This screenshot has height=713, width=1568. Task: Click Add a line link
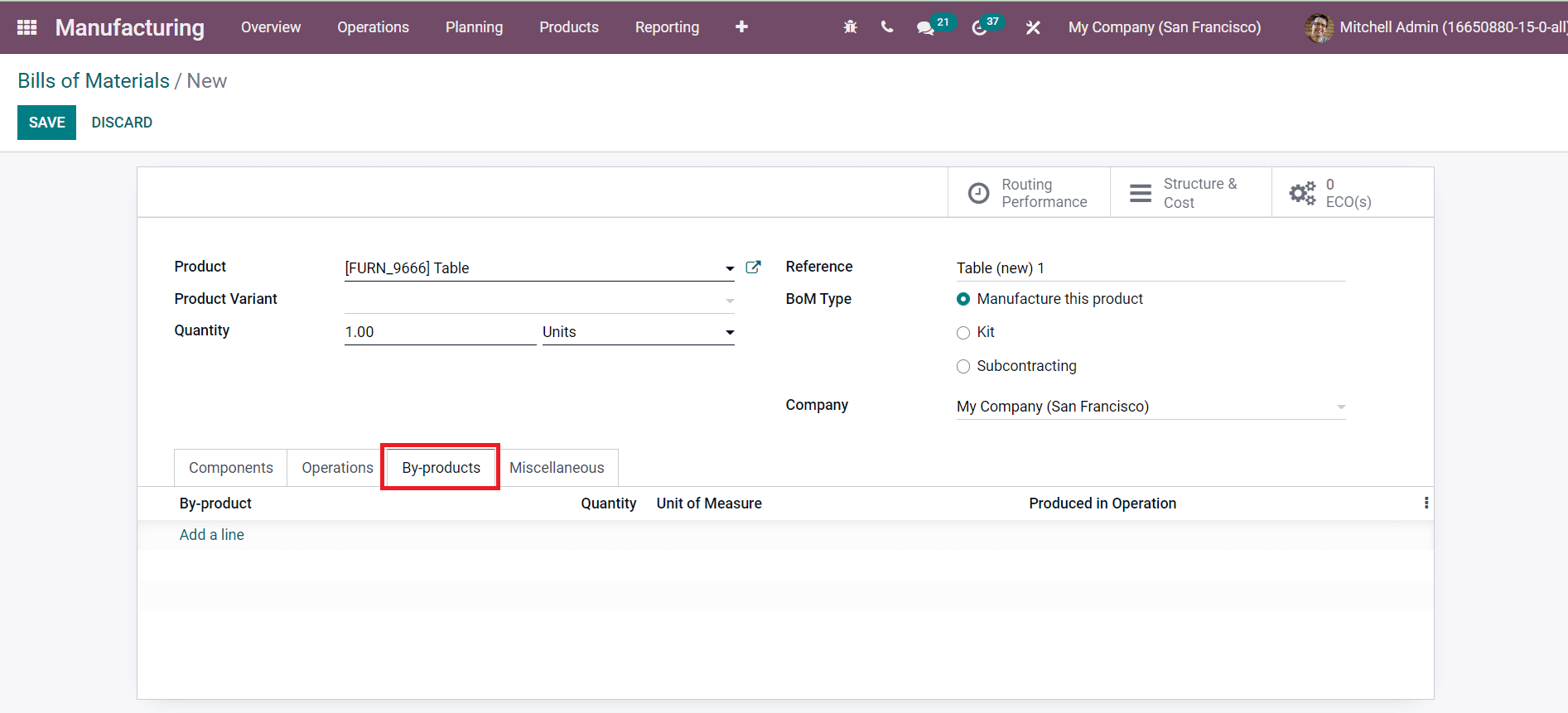click(212, 535)
